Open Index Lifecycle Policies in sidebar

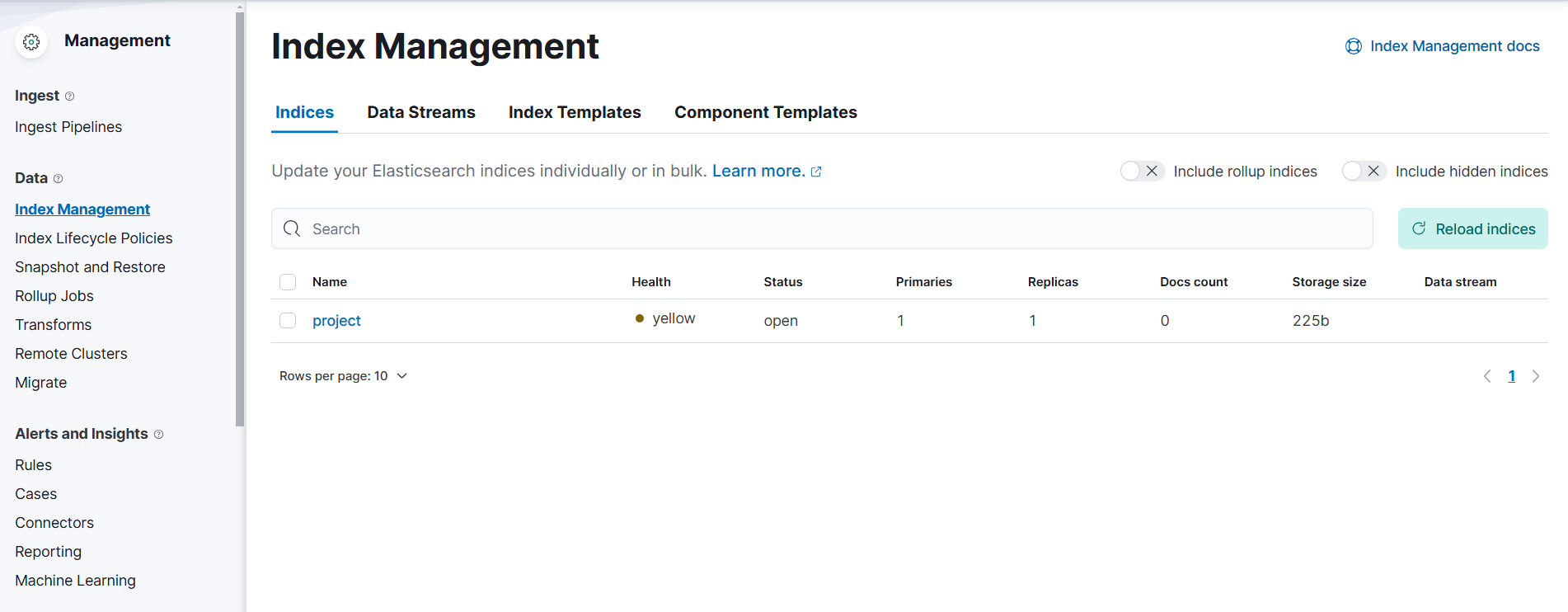pos(94,238)
